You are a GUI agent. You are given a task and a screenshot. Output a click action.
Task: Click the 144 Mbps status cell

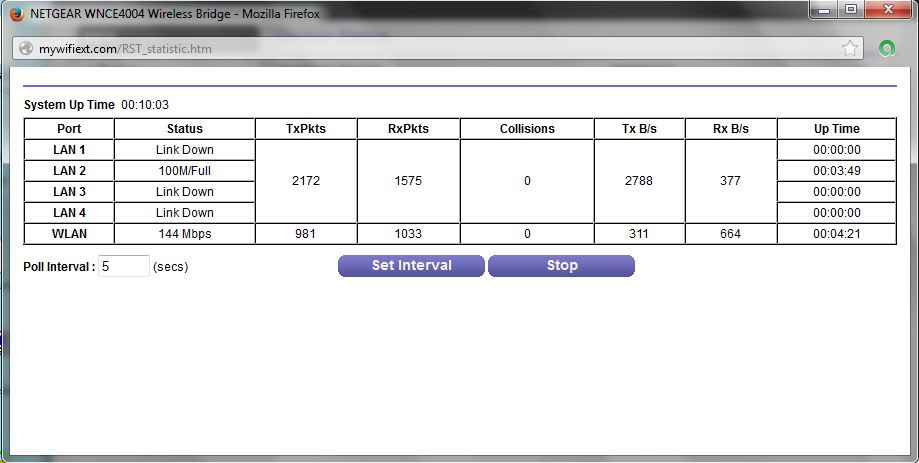pyautogui.click(x=185, y=233)
